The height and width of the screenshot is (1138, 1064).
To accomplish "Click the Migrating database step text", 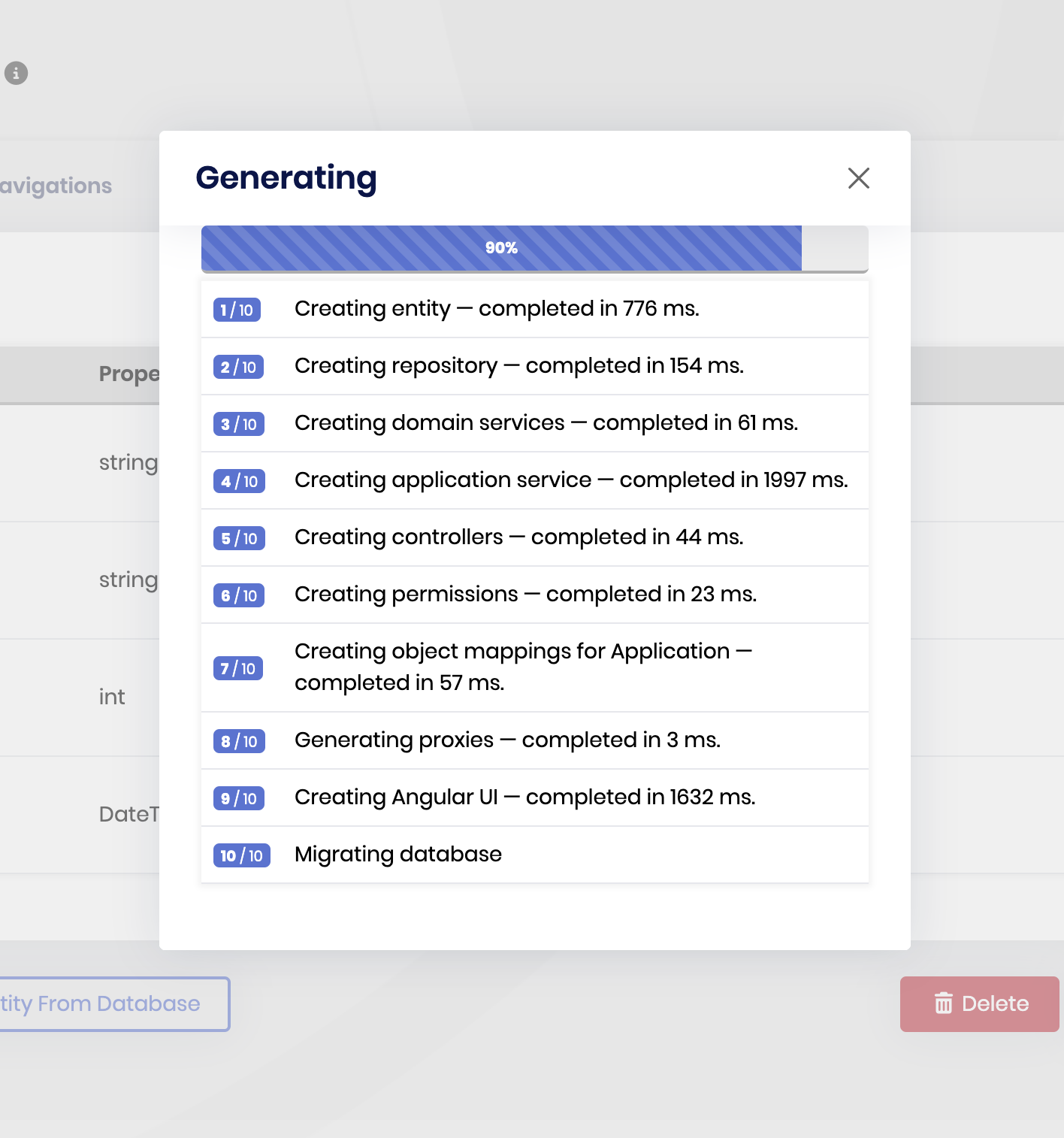I will 397,854.
